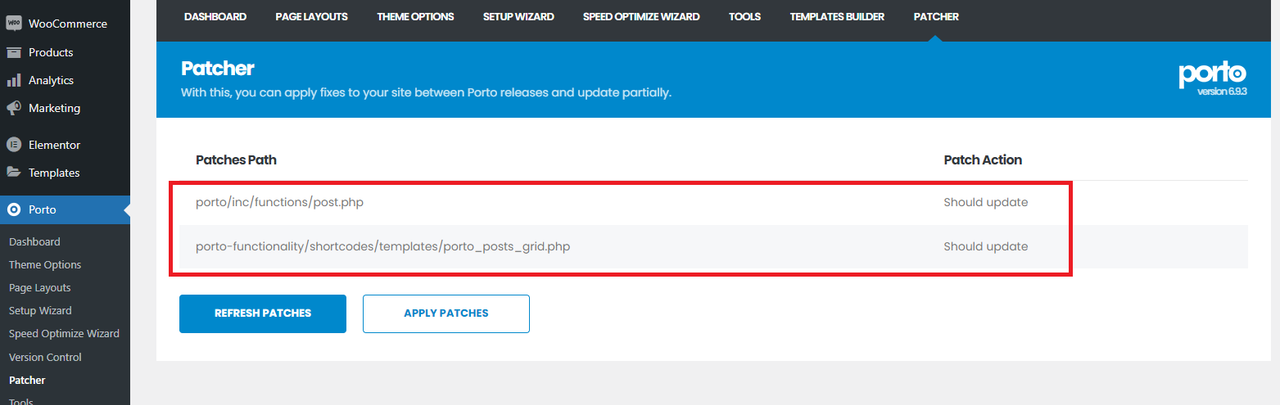Click Should update for porto_posts_grid.php row
This screenshot has height=405, width=1280.
[x=986, y=246]
